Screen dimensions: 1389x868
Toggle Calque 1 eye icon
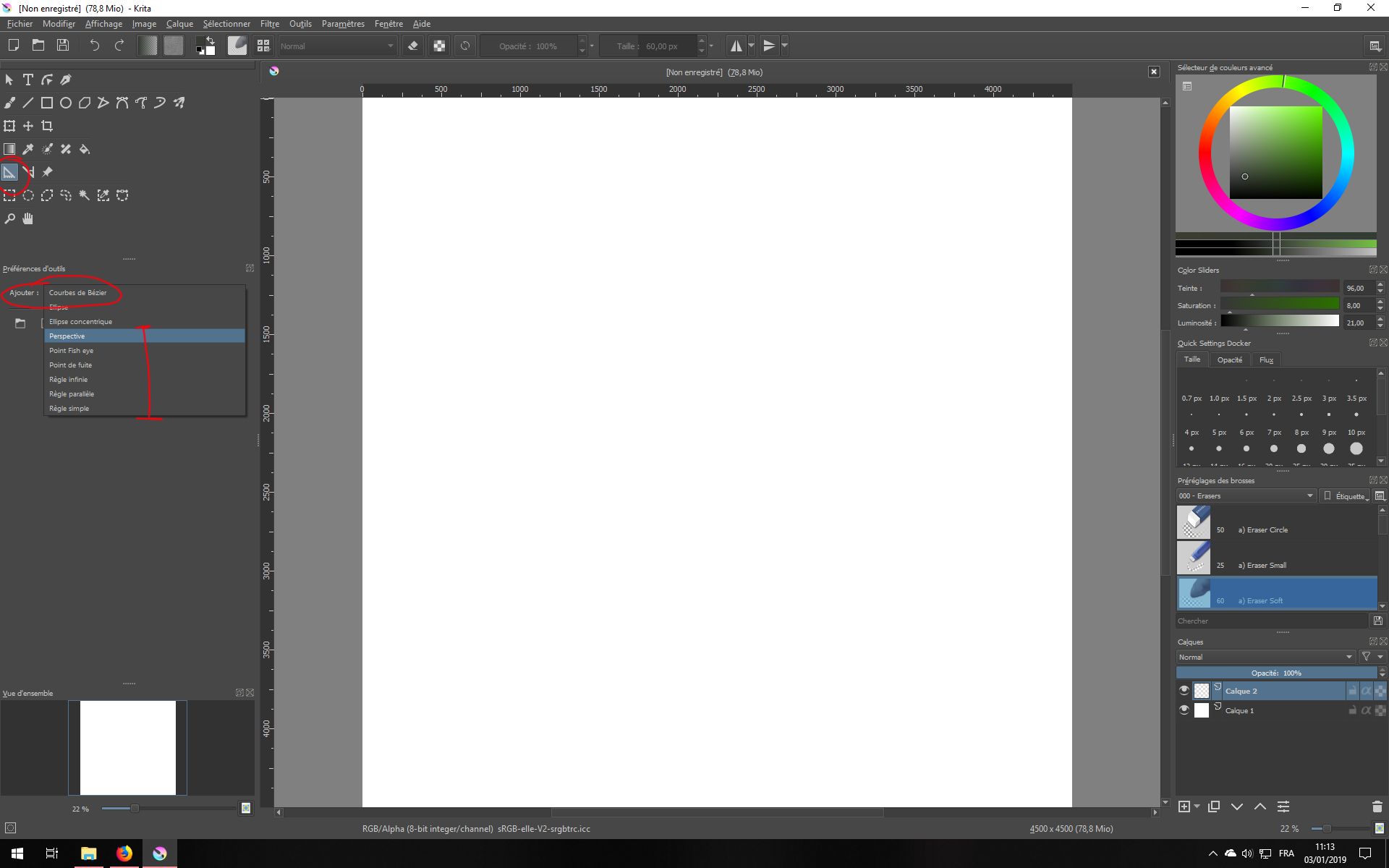(x=1184, y=710)
